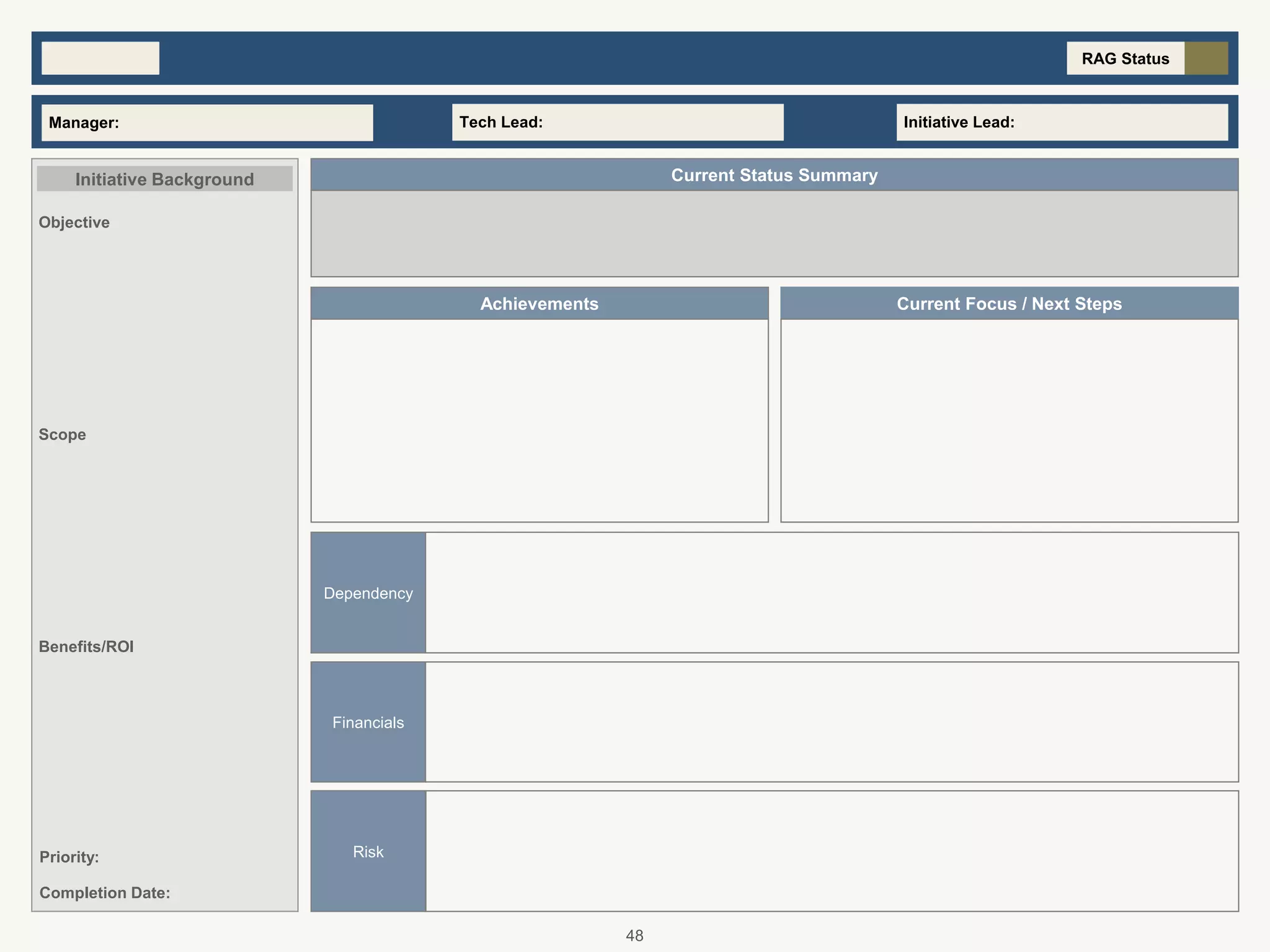
Task: Click the RAG Status color swatch
Action: click(1206, 58)
